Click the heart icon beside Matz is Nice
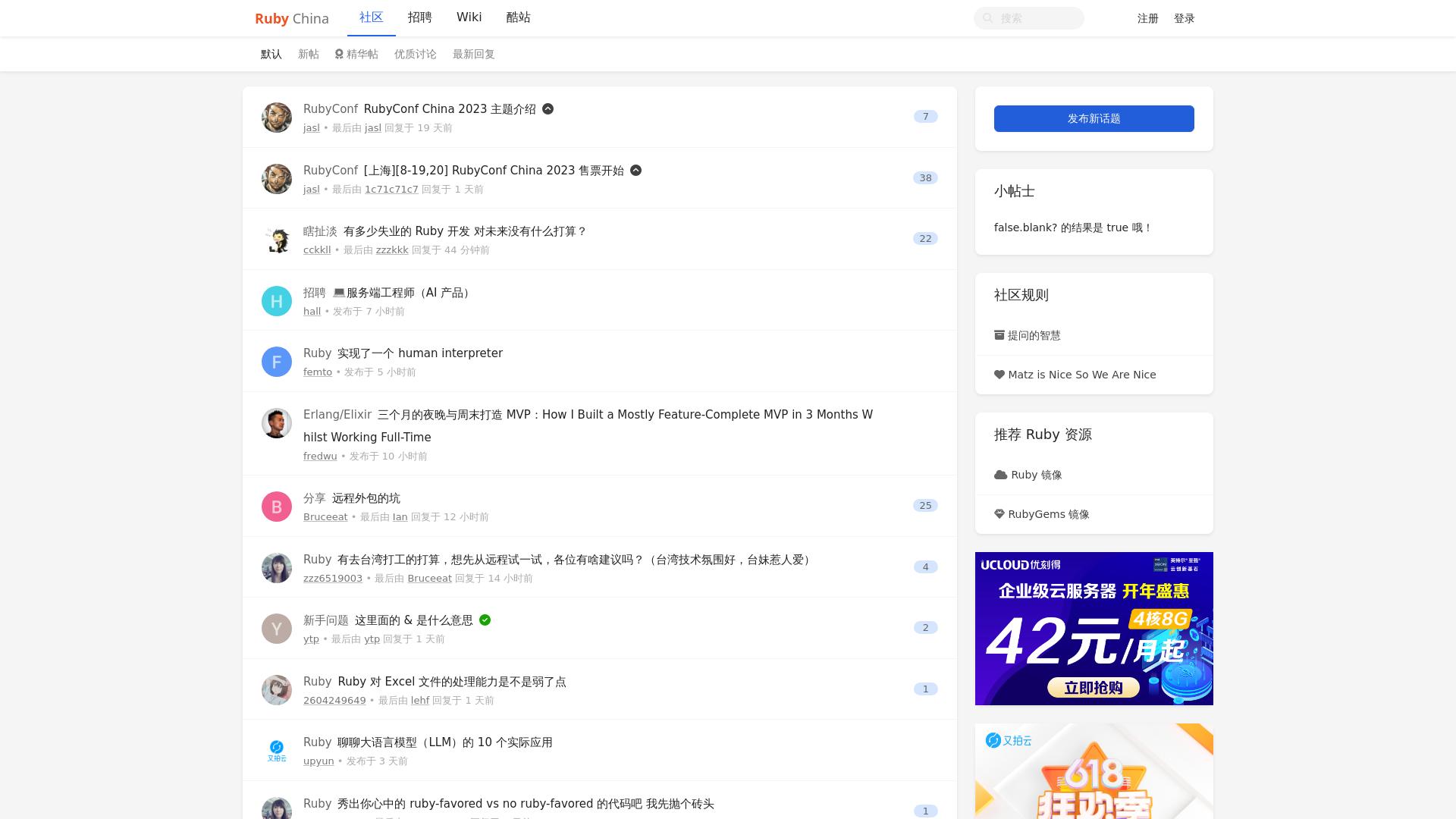 pos(999,375)
